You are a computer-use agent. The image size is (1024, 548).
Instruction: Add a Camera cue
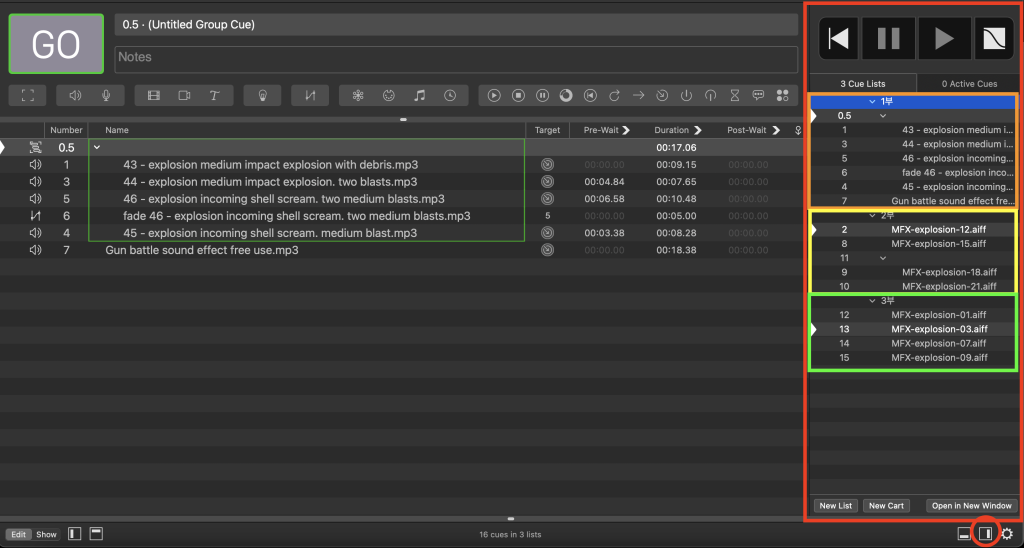(184, 95)
